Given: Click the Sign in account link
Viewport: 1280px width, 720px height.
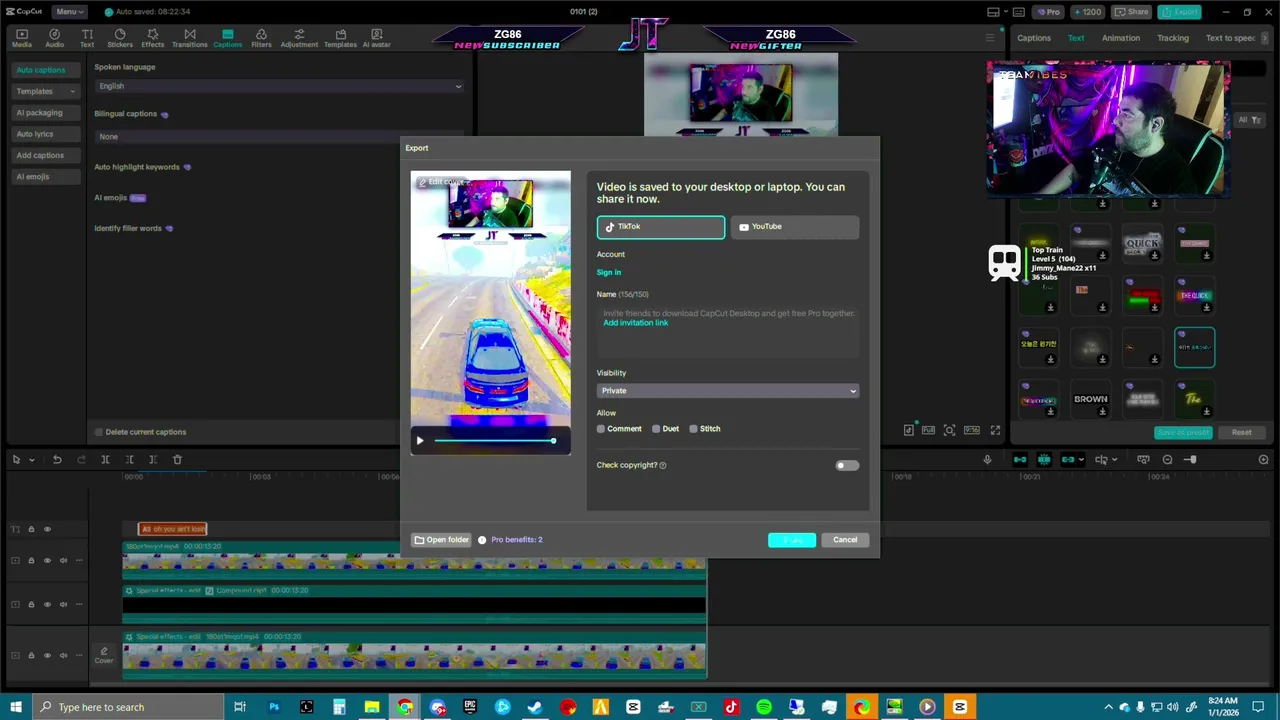Looking at the screenshot, I should pyautogui.click(x=609, y=273).
